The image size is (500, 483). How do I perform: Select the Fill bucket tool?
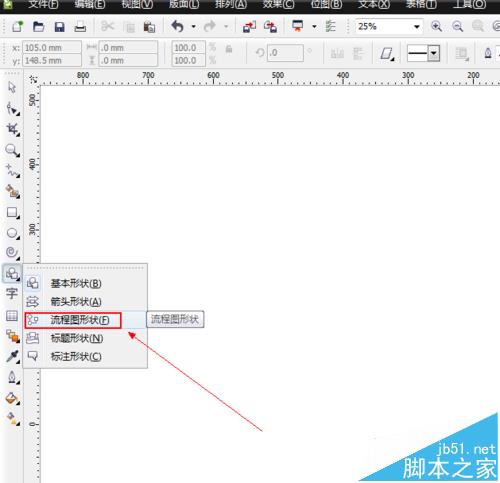[x=13, y=398]
